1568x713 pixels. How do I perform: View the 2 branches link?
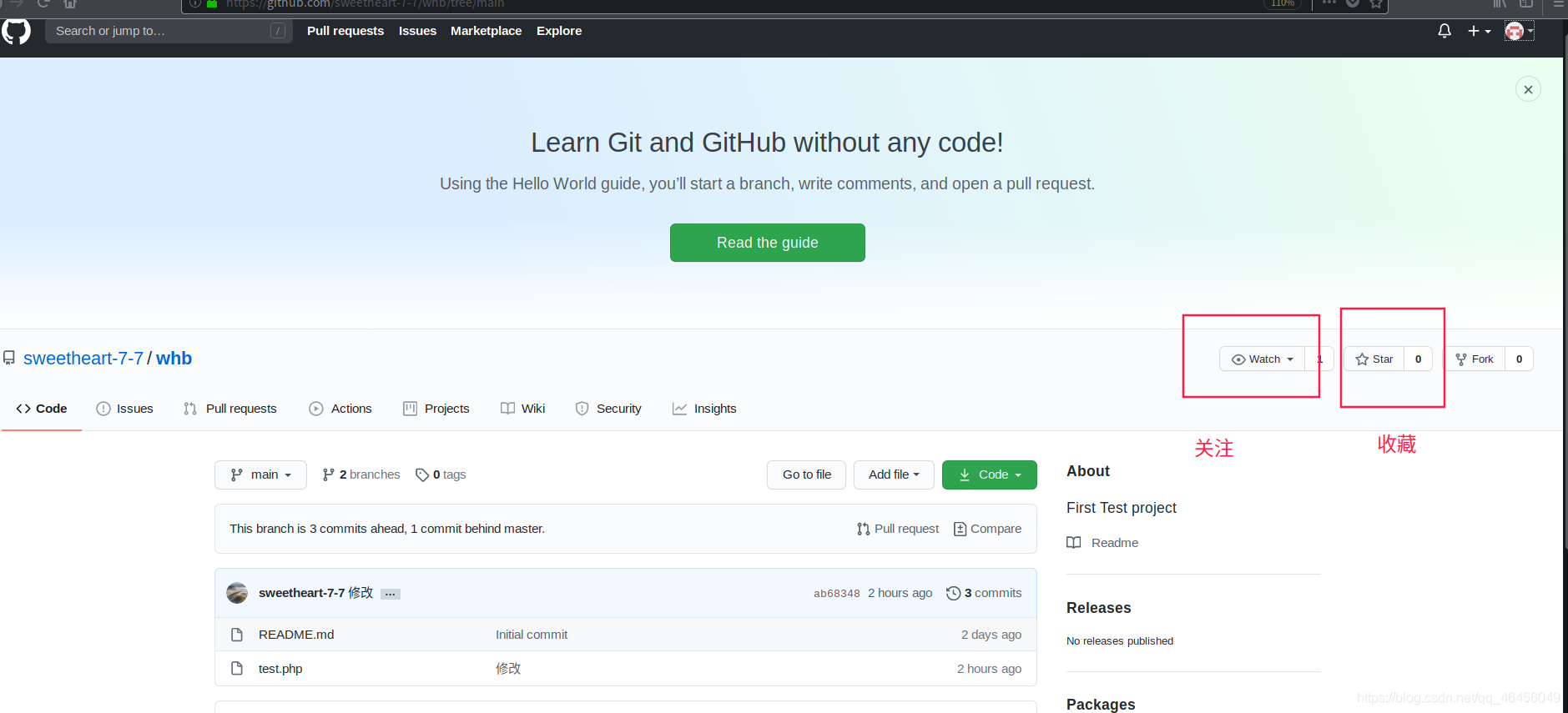pos(361,474)
